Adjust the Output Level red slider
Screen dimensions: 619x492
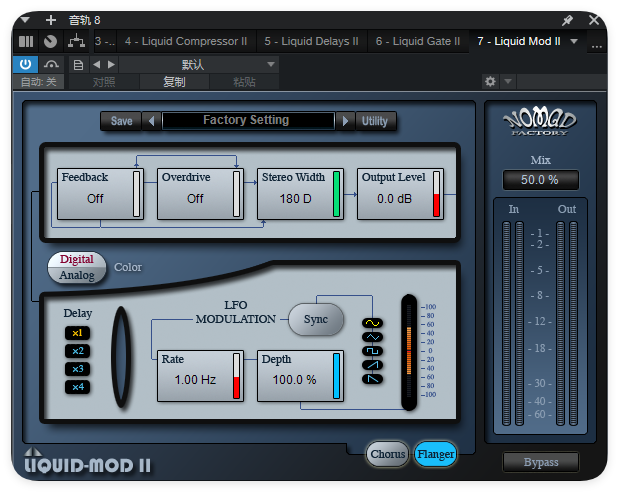pos(436,194)
